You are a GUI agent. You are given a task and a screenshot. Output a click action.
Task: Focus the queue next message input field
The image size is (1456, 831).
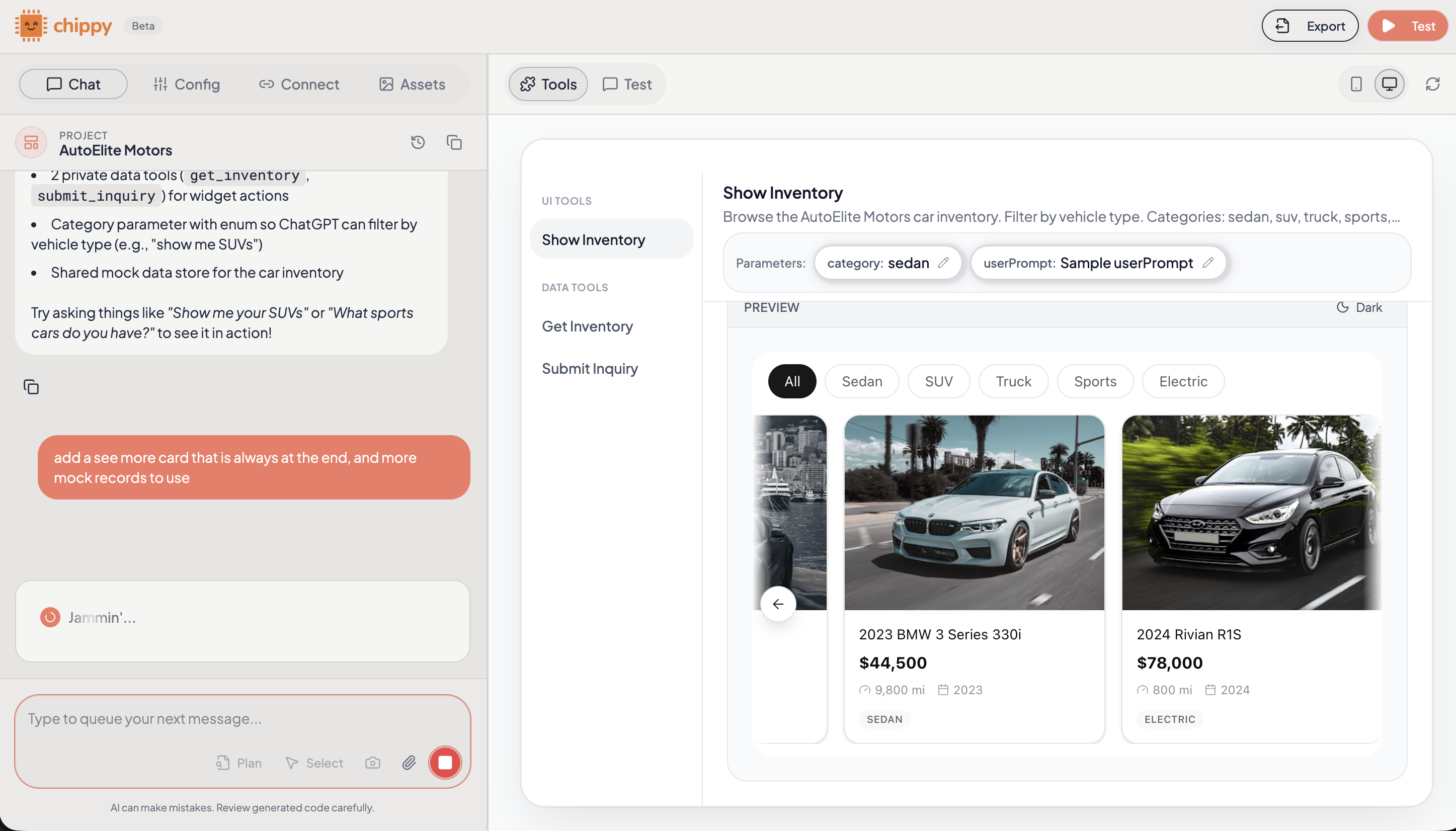click(242, 718)
